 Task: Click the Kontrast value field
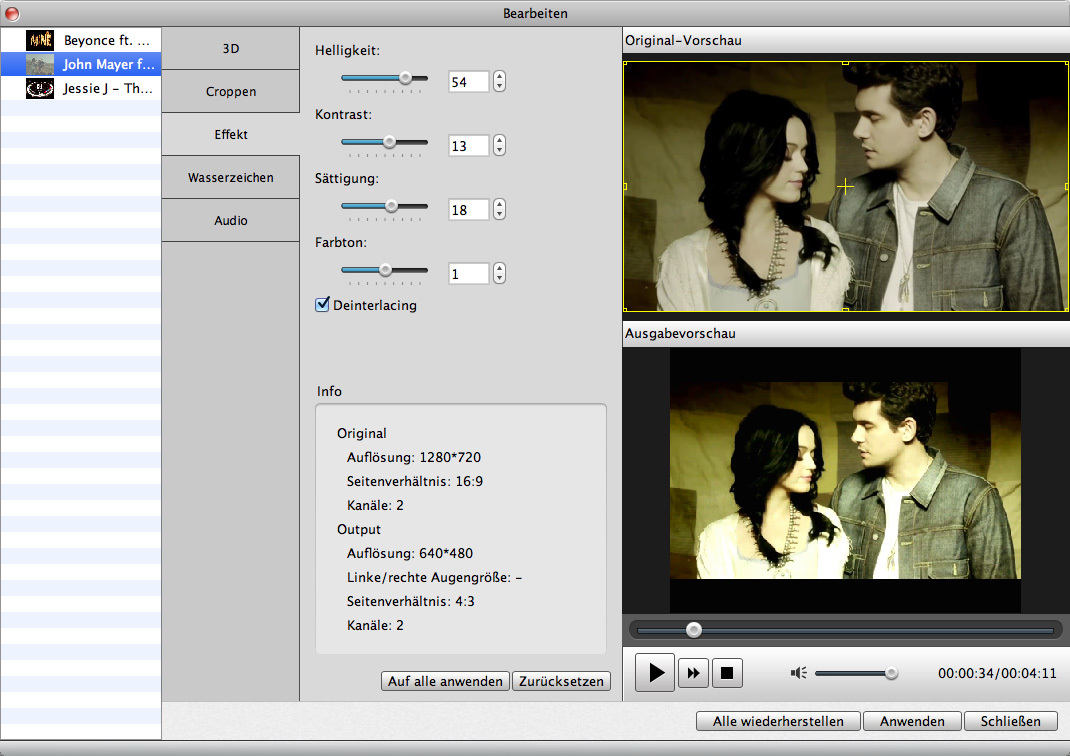pos(468,146)
